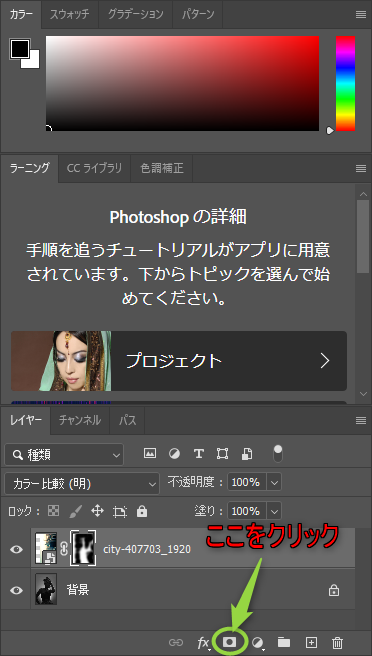Select the city-407703_1920 layer thumbnail
This screenshot has width=372, height=656.
pos(46,548)
